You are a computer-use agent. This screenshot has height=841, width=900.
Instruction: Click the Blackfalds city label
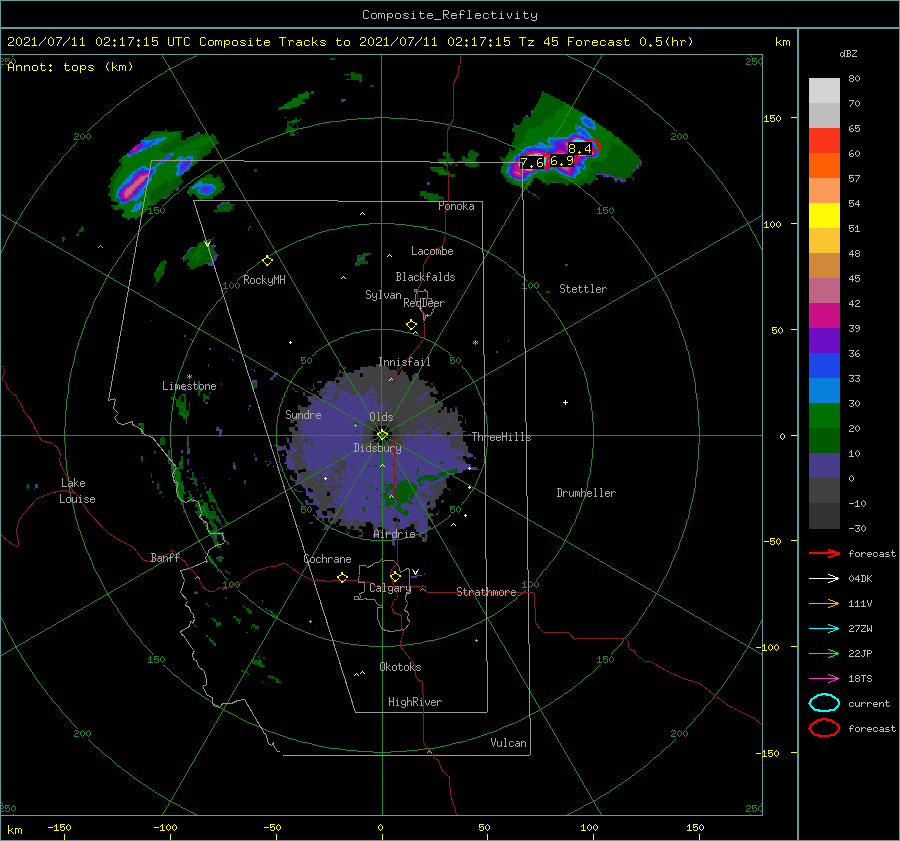[x=425, y=277]
